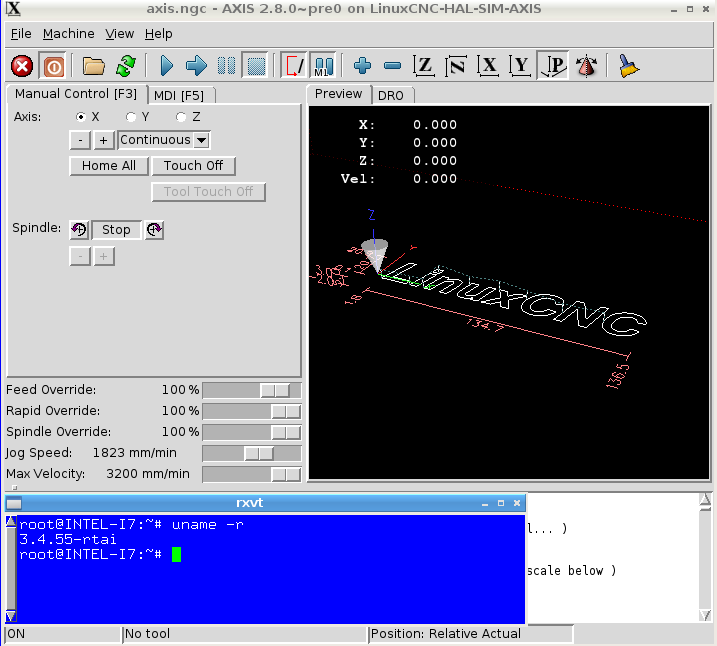This screenshot has width=717, height=646.
Task: Open the File menu
Action: pyautogui.click(x=21, y=34)
